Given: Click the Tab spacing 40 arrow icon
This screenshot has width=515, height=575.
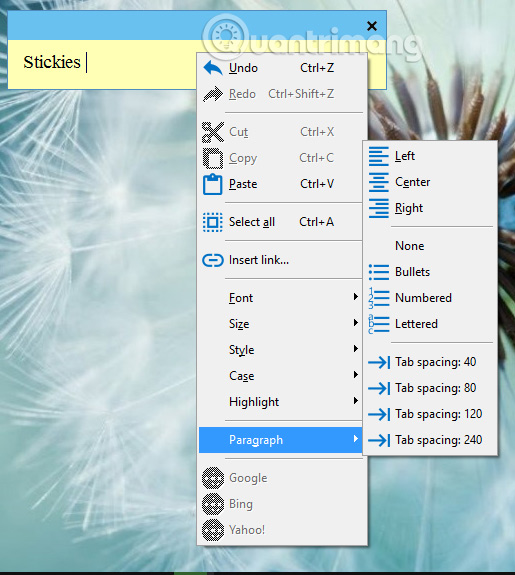Looking at the screenshot, I should tap(379, 362).
